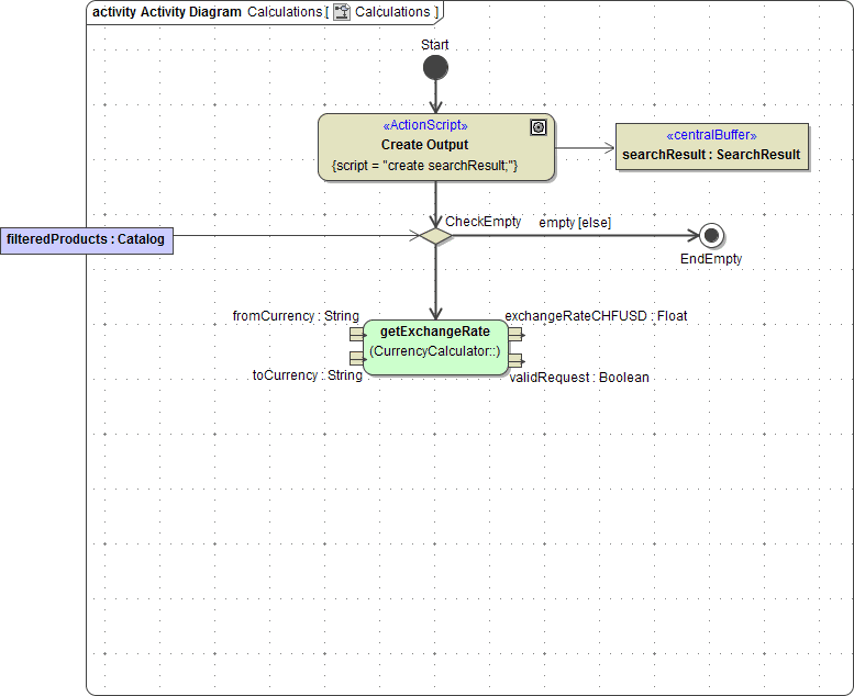
Task: Select the Start initial node circle
Action: (434, 69)
